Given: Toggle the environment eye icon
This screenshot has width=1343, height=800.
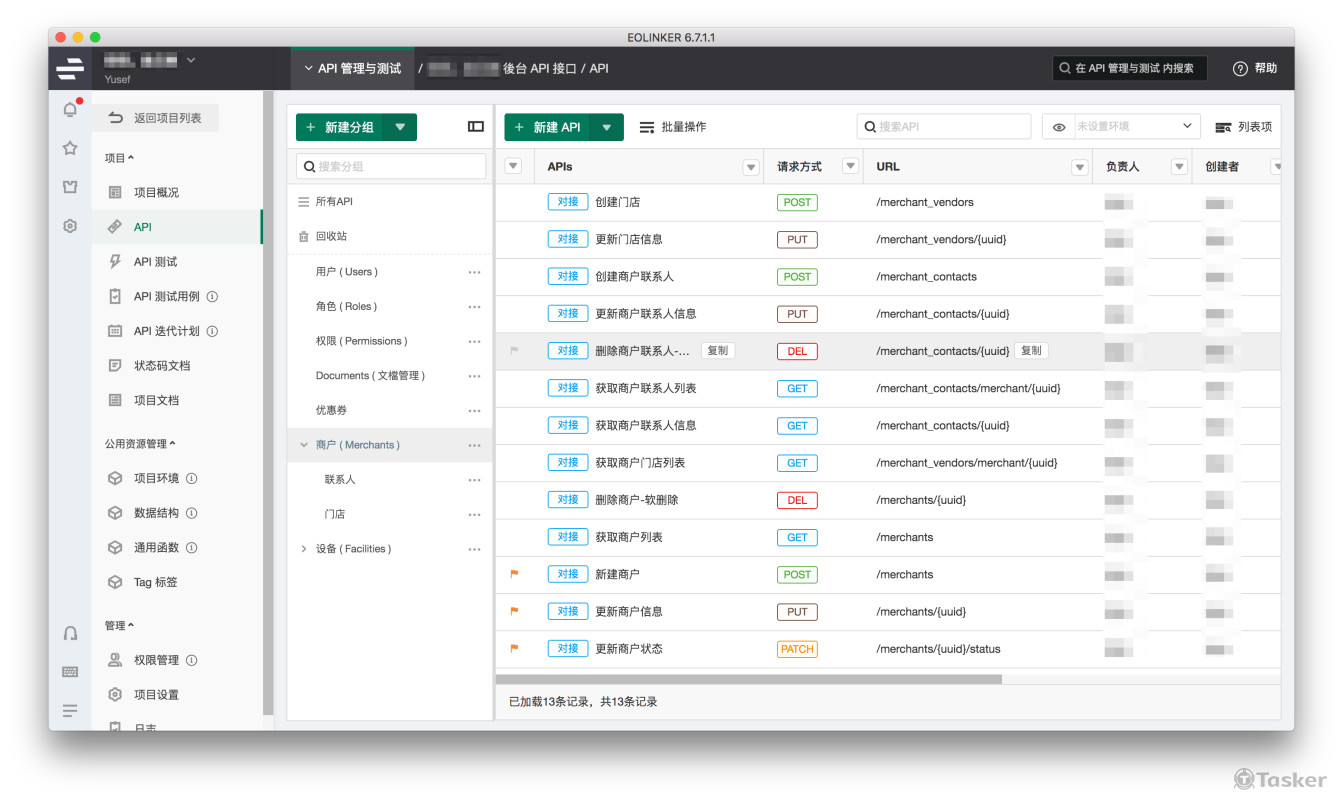Looking at the screenshot, I should pyautogui.click(x=1059, y=127).
